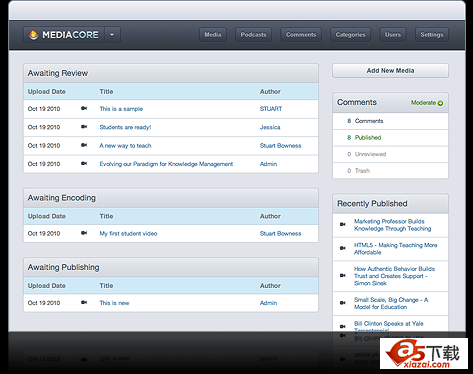Click the Add New Media button
This screenshot has width=473, height=374.
[x=390, y=71]
